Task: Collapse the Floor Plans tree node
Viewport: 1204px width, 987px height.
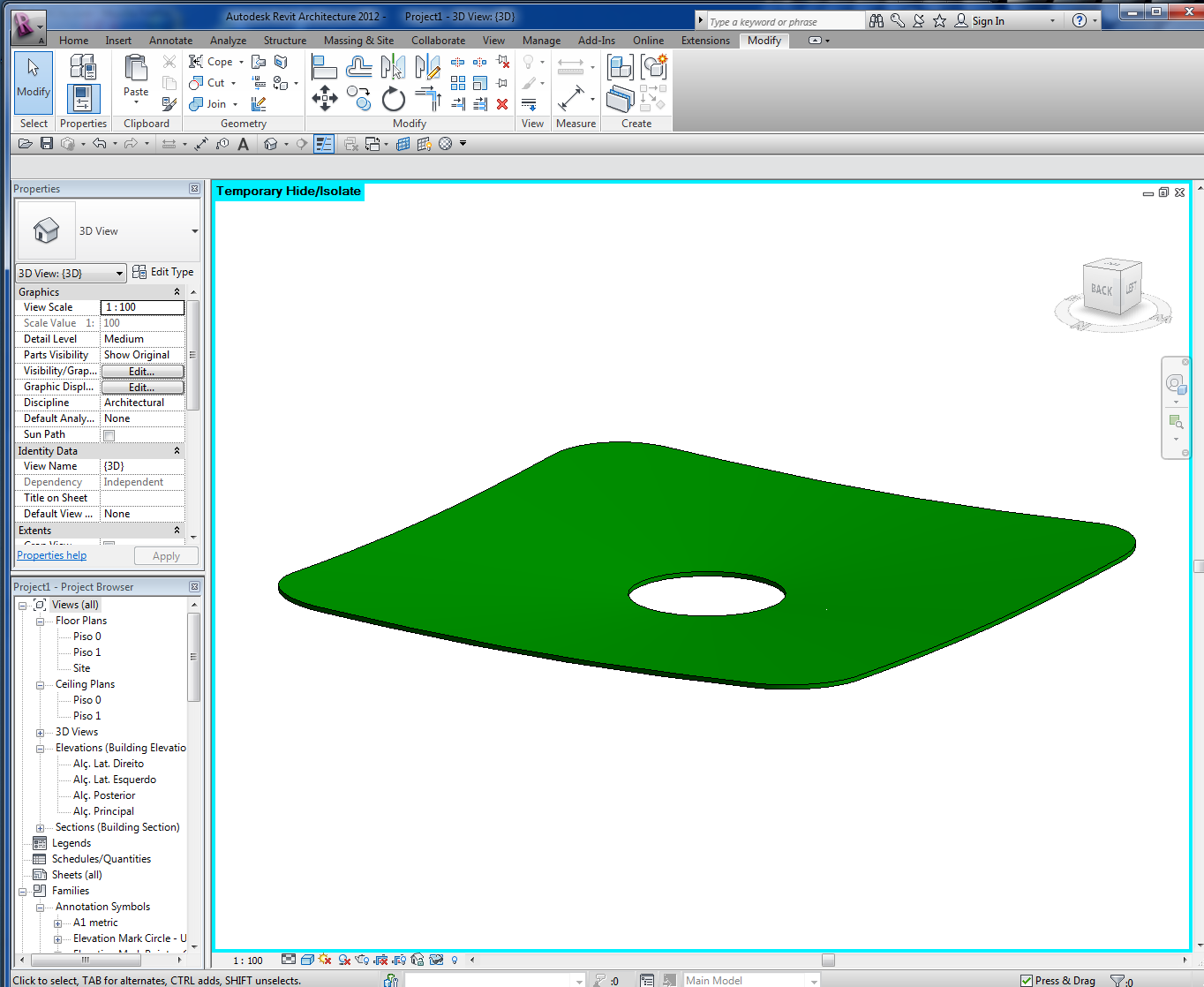Action: [40, 622]
